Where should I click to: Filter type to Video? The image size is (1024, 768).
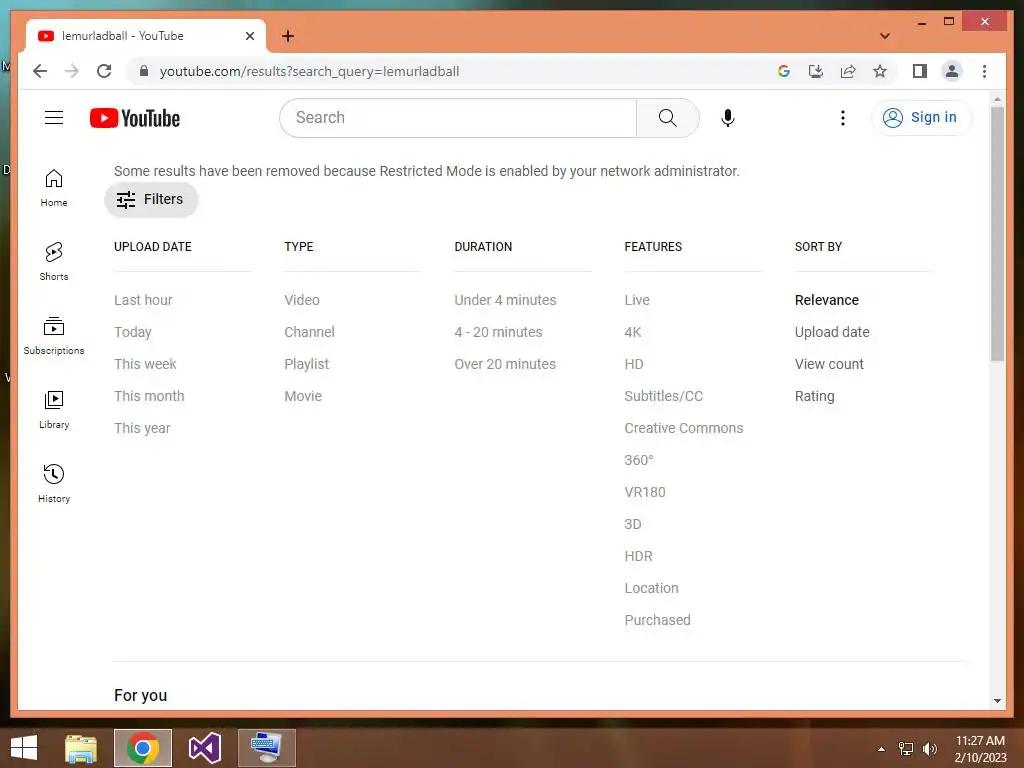(x=302, y=300)
